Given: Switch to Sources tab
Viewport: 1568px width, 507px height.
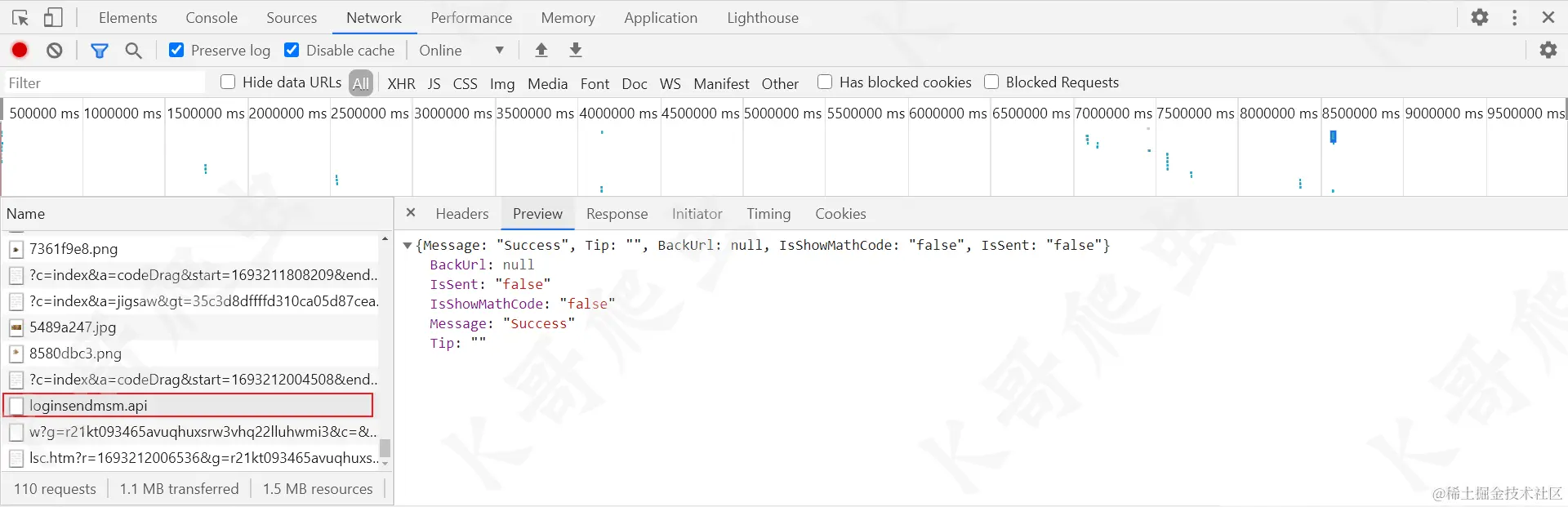Looking at the screenshot, I should click(292, 17).
